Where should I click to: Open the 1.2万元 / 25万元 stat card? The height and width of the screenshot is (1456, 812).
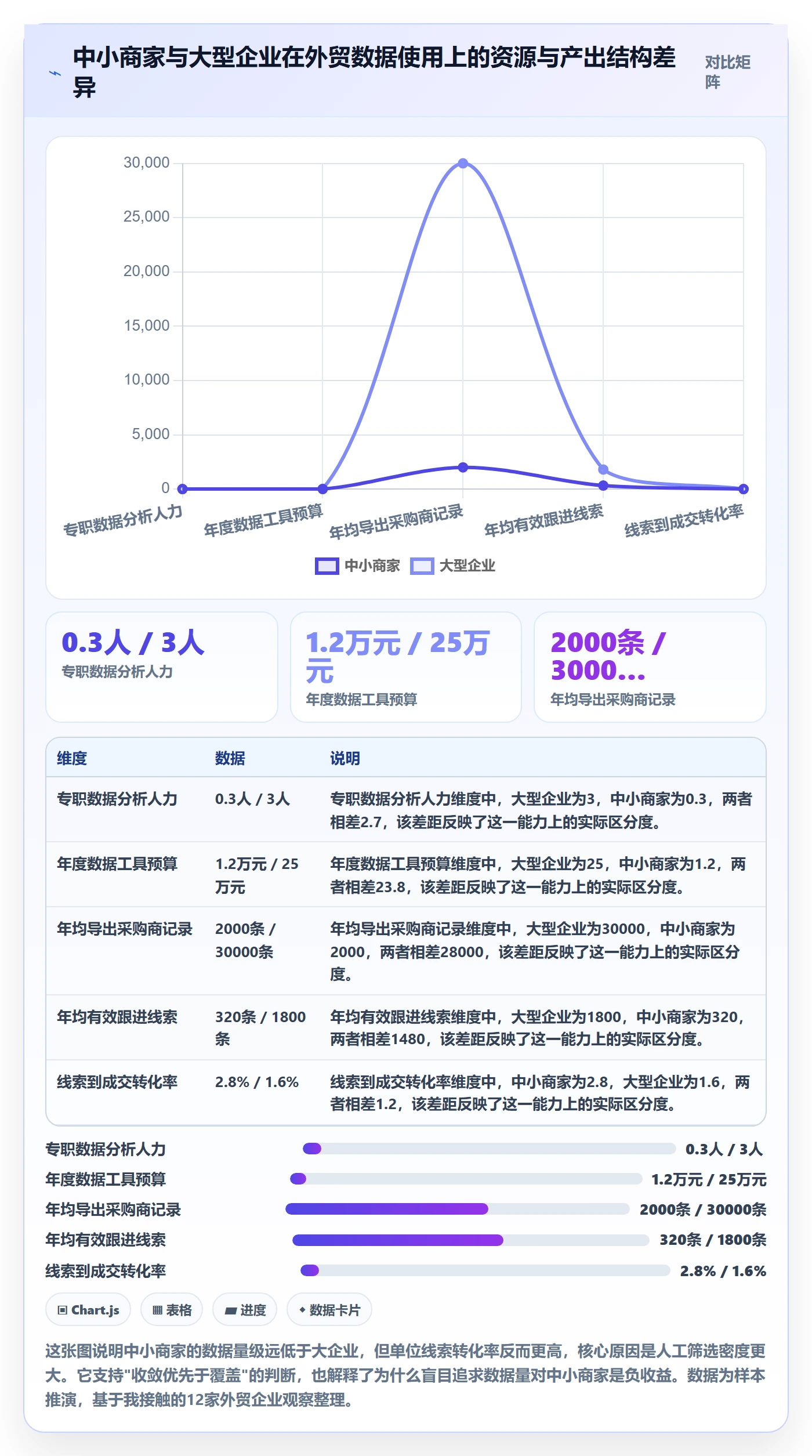click(x=406, y=667)
